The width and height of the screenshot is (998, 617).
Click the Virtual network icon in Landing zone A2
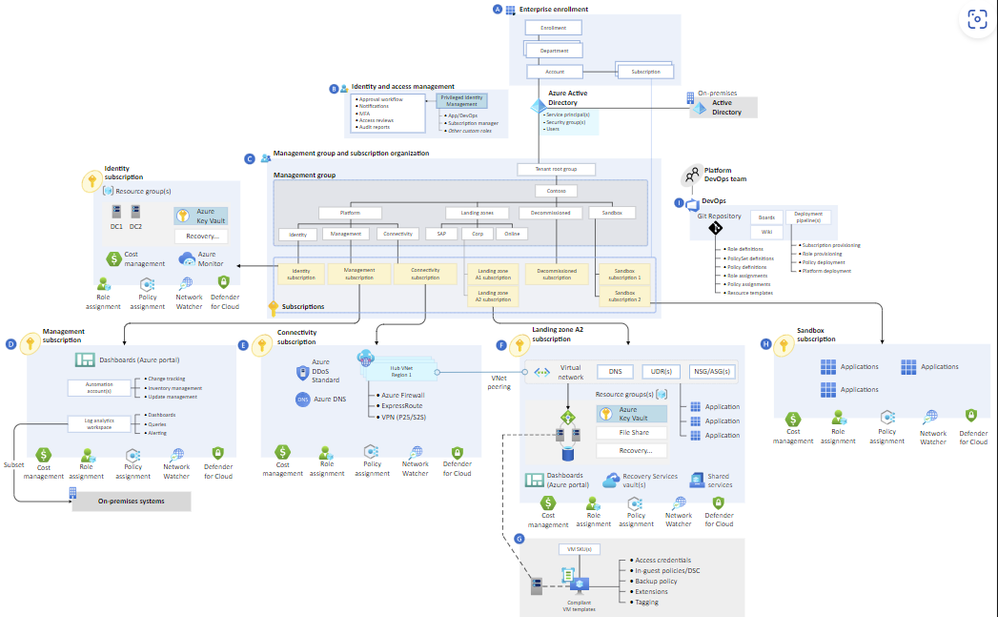(542, 372)
